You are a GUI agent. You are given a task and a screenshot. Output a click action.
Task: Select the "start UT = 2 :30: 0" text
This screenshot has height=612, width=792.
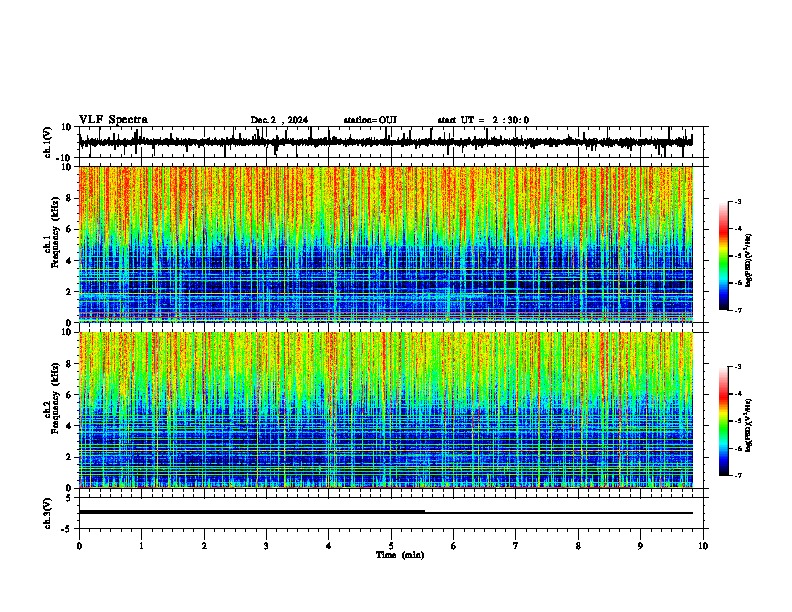pyautogui.click(x=483, y=120)
